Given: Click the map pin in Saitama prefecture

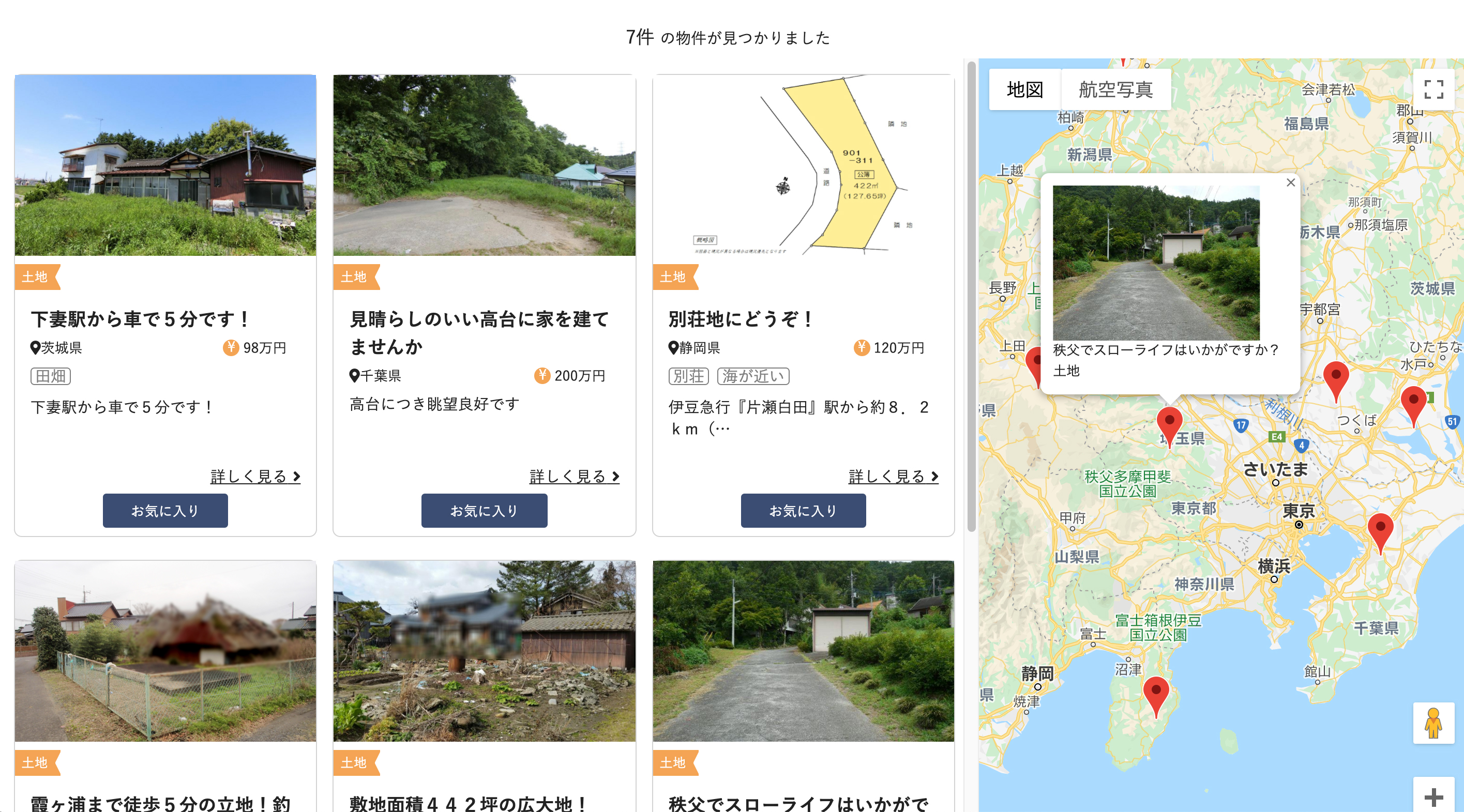Looking at the screenshot, I should pyautogui.click(x=1169, y=426).
